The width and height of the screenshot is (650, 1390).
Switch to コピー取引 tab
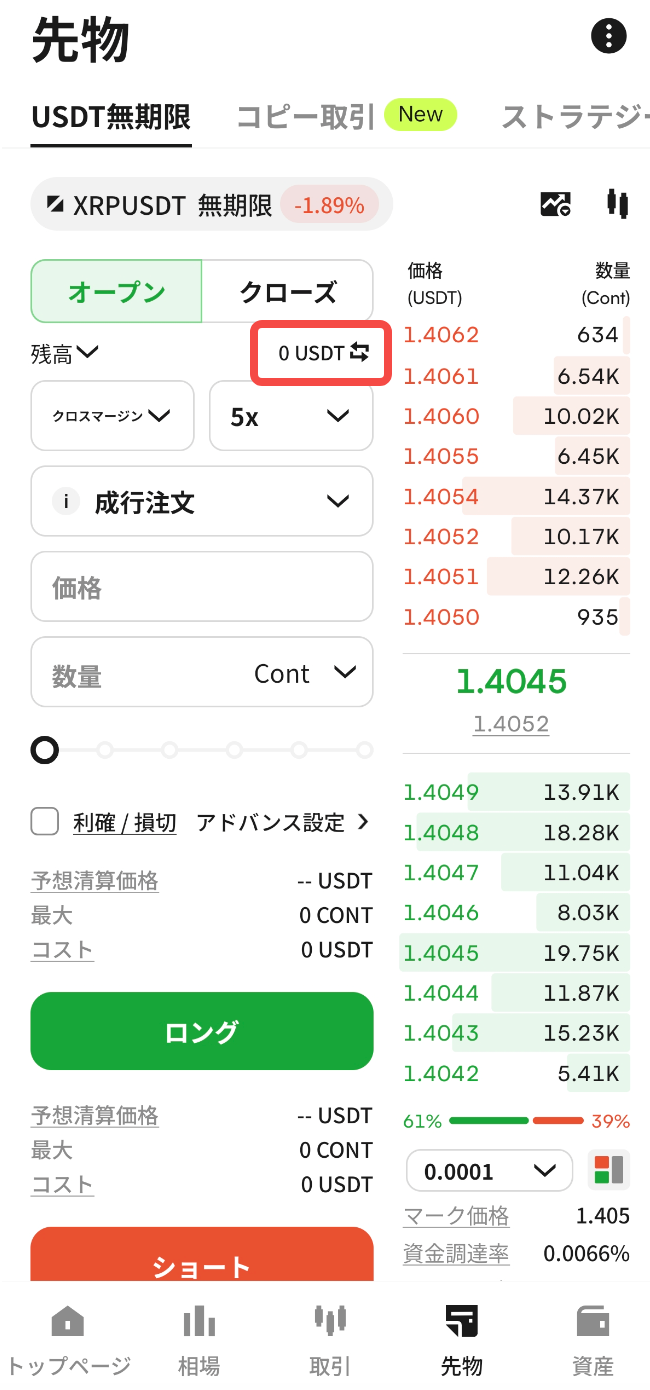point(305,117)
